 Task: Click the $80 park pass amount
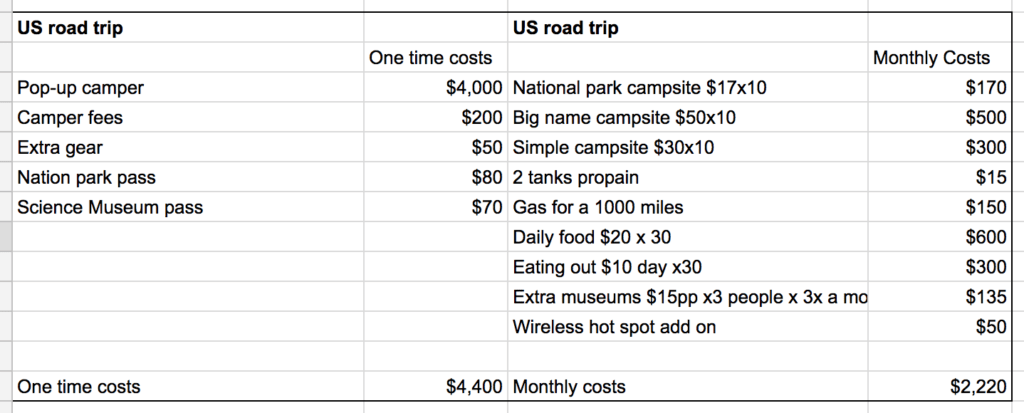486,178
